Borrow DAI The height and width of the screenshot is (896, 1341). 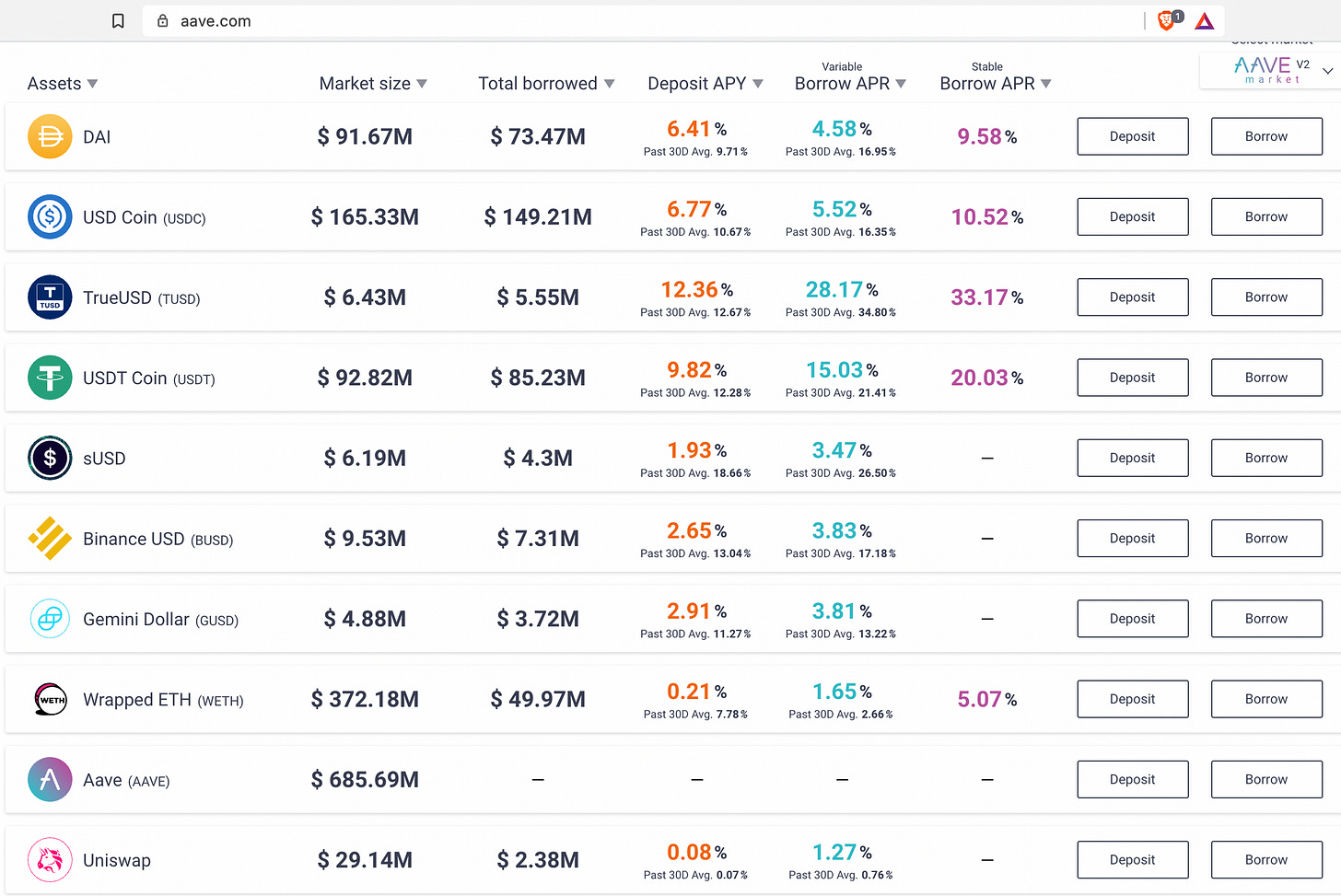(1266, 136)
